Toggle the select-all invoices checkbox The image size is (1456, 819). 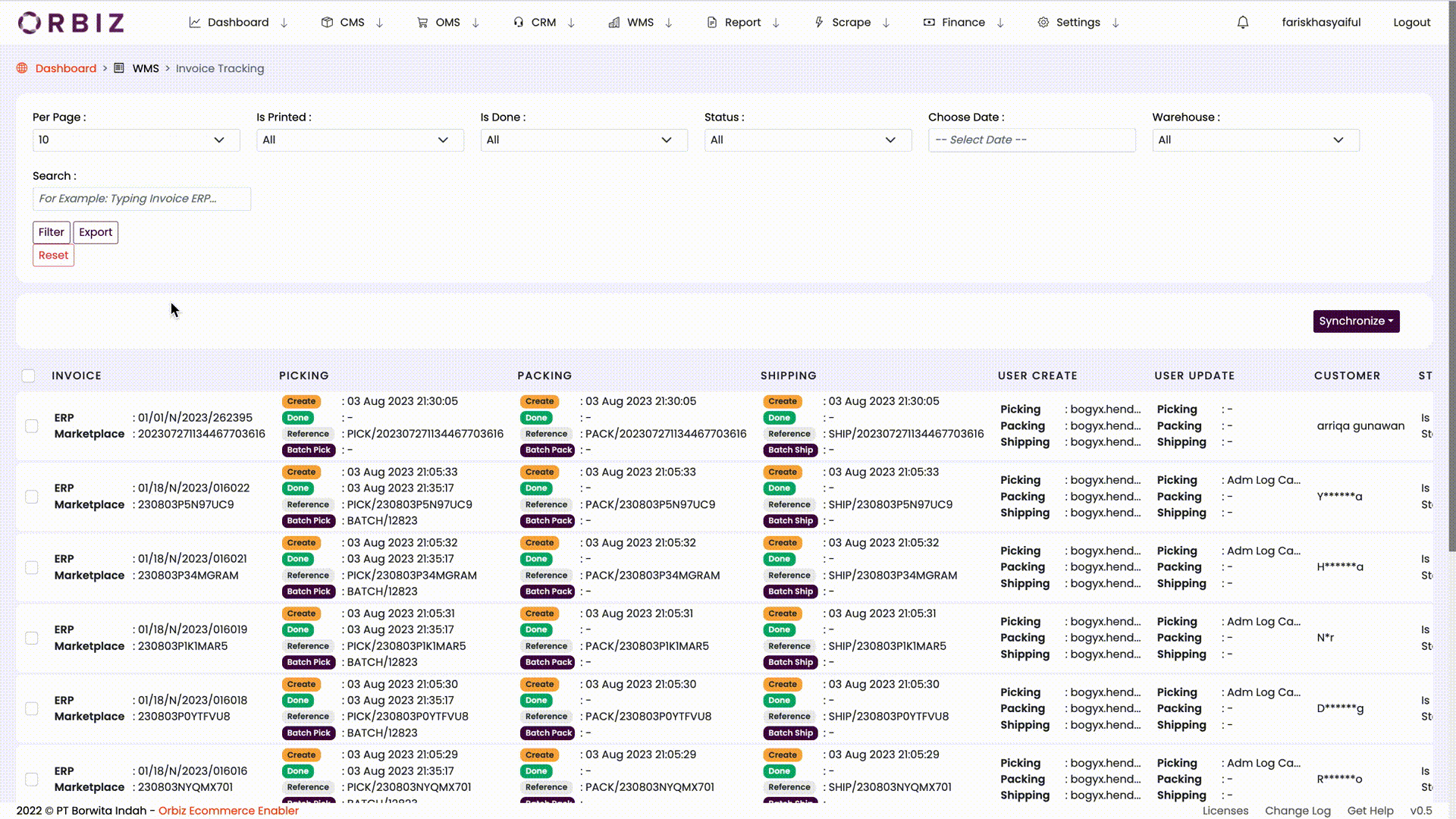tap(28, 376)
